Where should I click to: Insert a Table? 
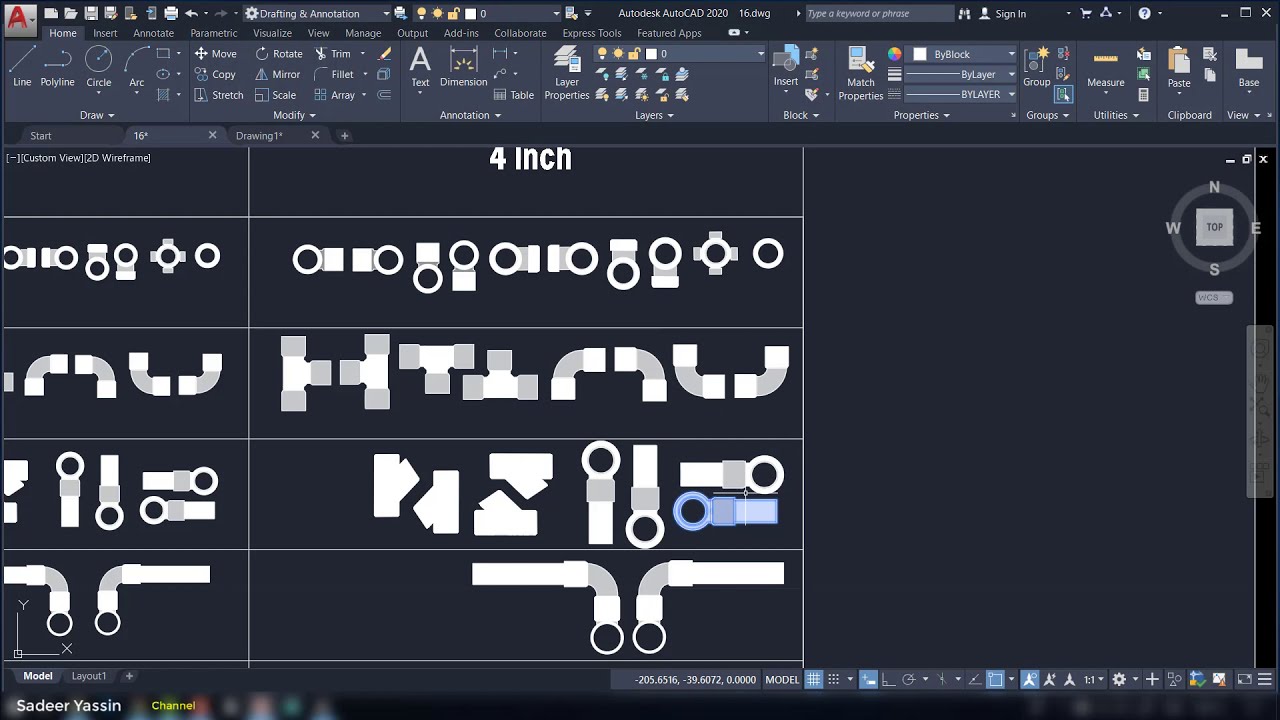point(514,95)
